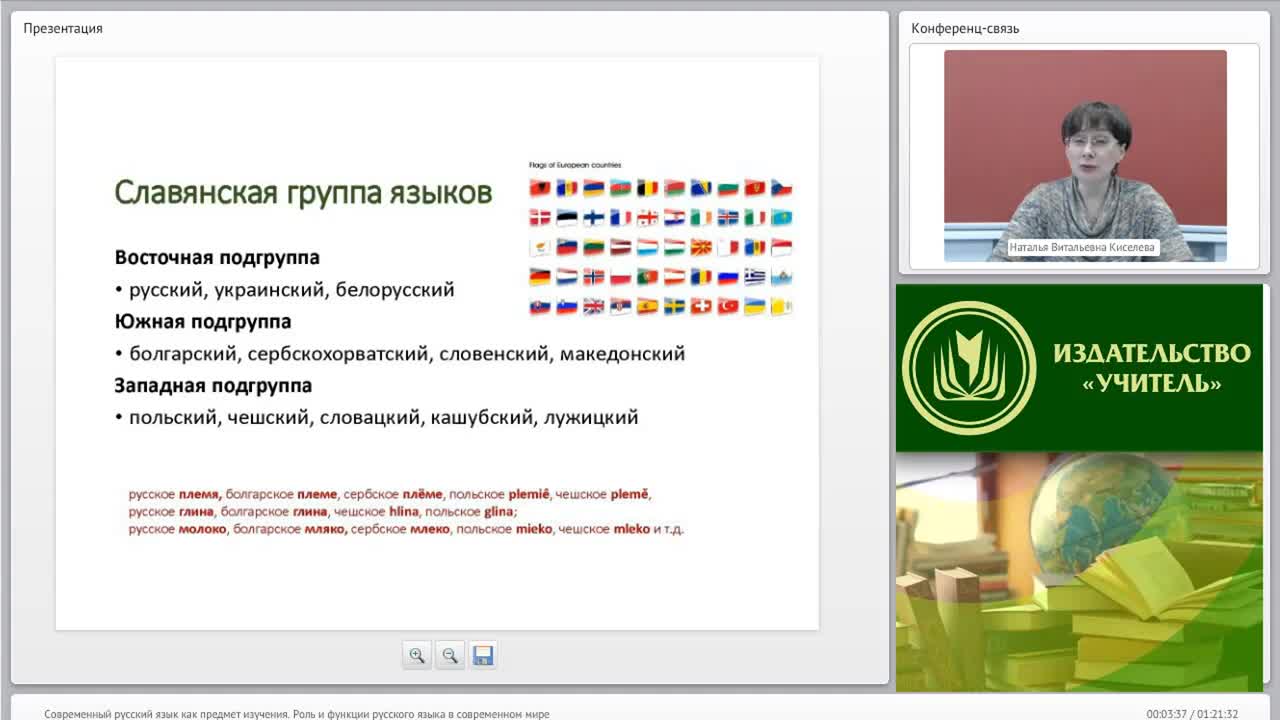Click the Издательство «Учитель» logo emblem
Image resolution: width=1280 pixels, height=720 pixels.
click(969, 367)
